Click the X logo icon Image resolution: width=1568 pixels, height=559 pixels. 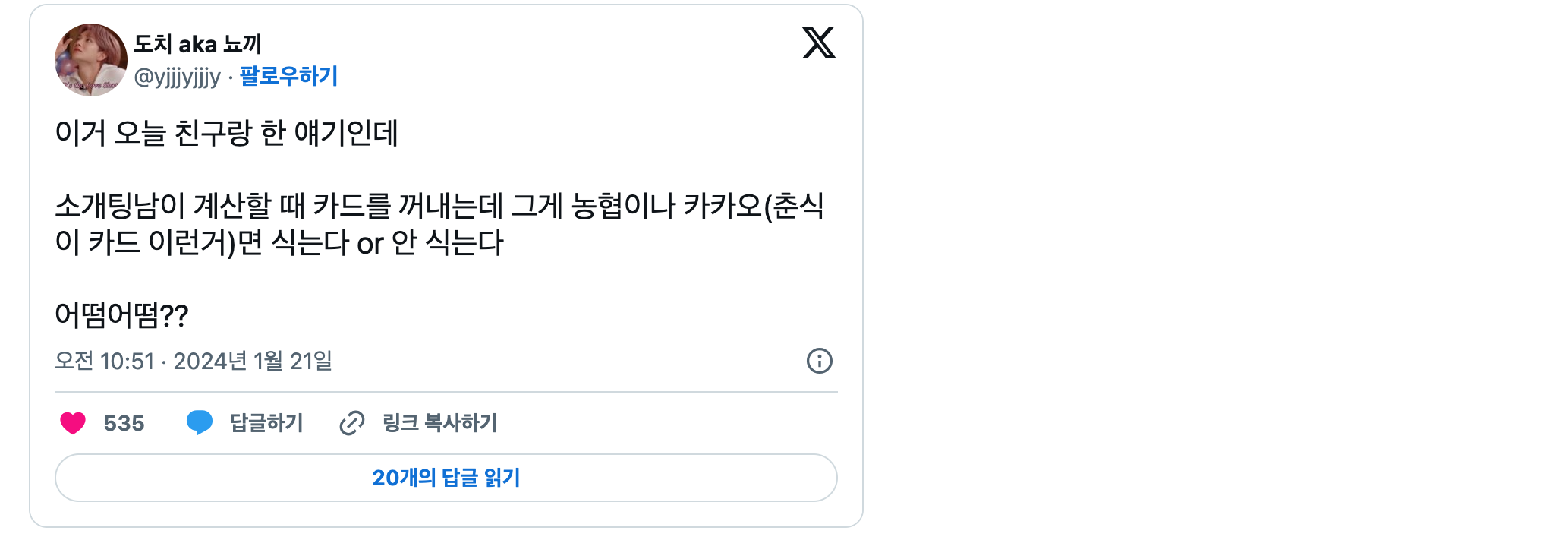(818, 43)
